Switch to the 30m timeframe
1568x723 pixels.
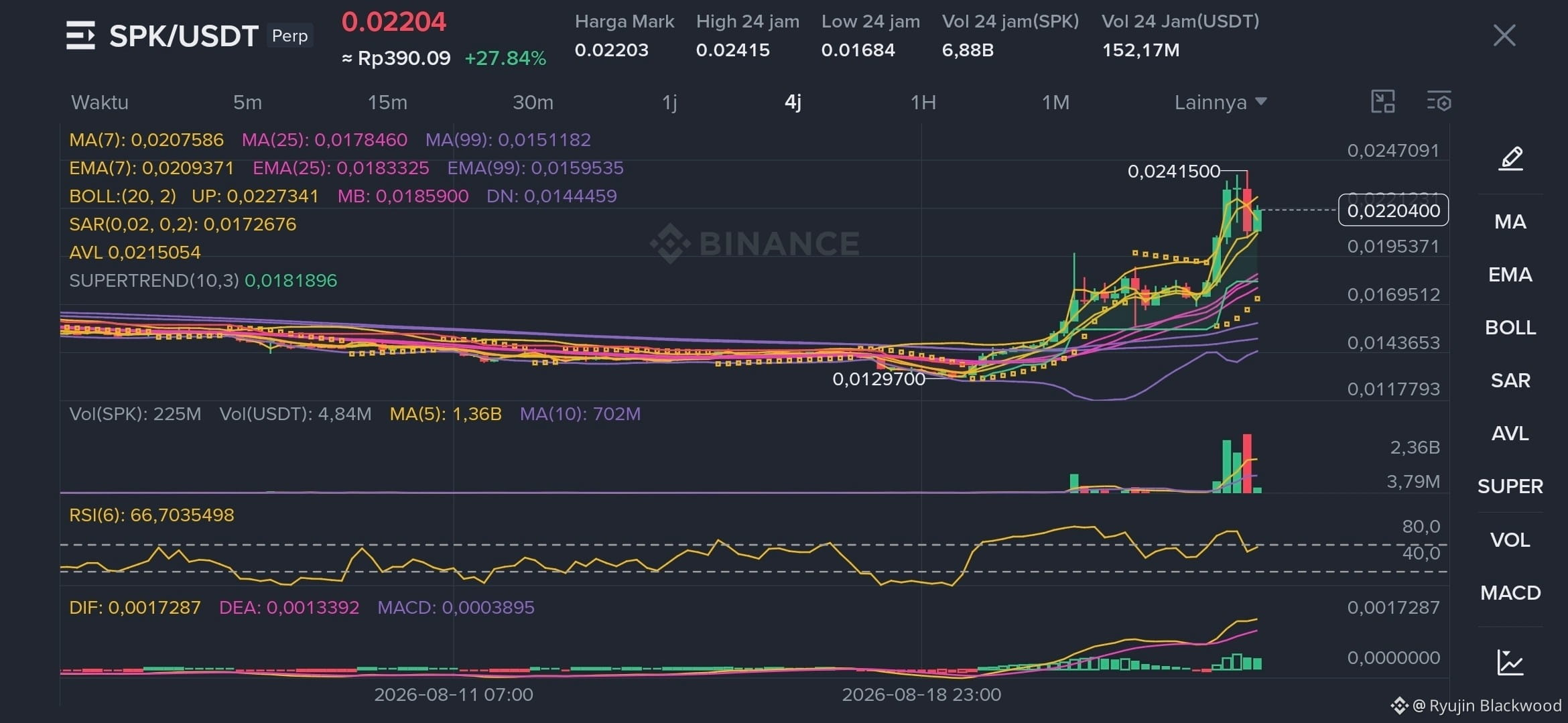pyautogui.click(x=533, y=103)
